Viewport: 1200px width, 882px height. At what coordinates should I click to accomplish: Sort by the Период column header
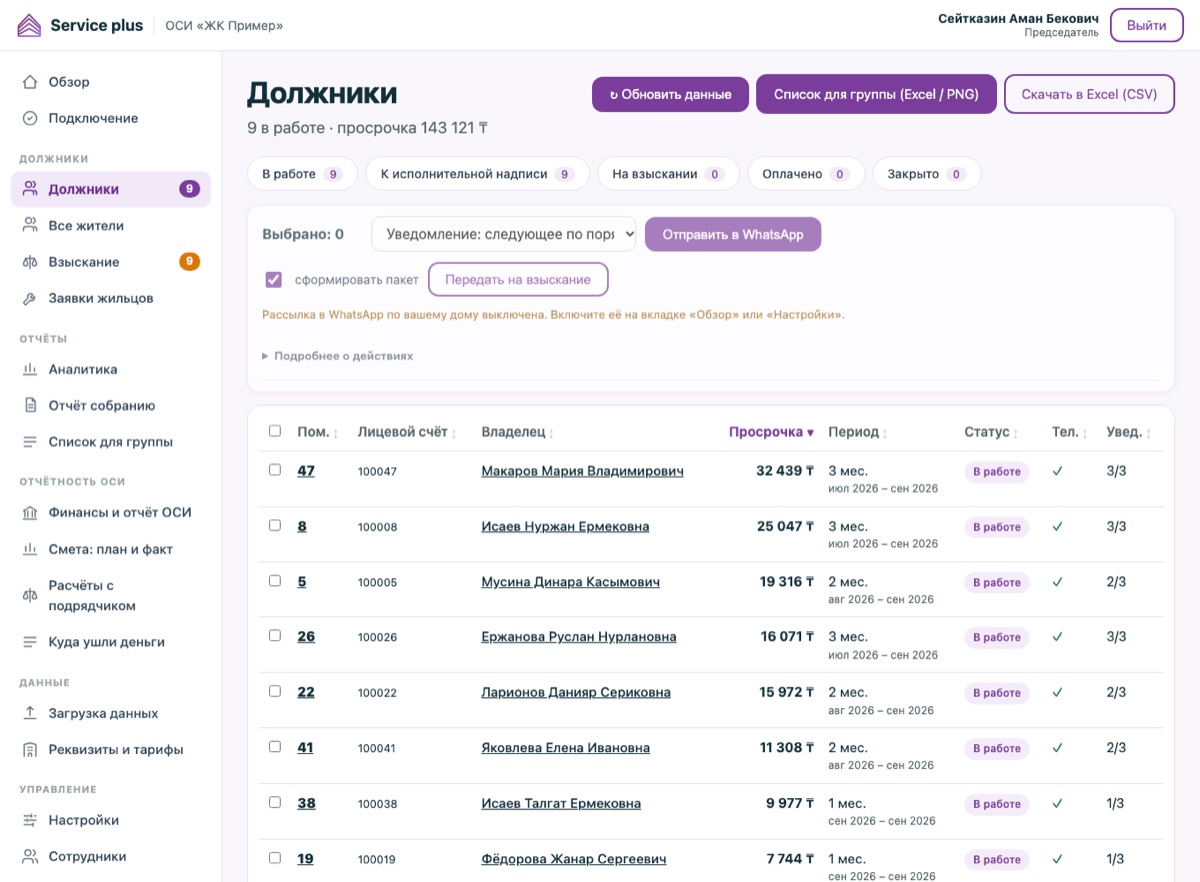[x=859, y=432]
